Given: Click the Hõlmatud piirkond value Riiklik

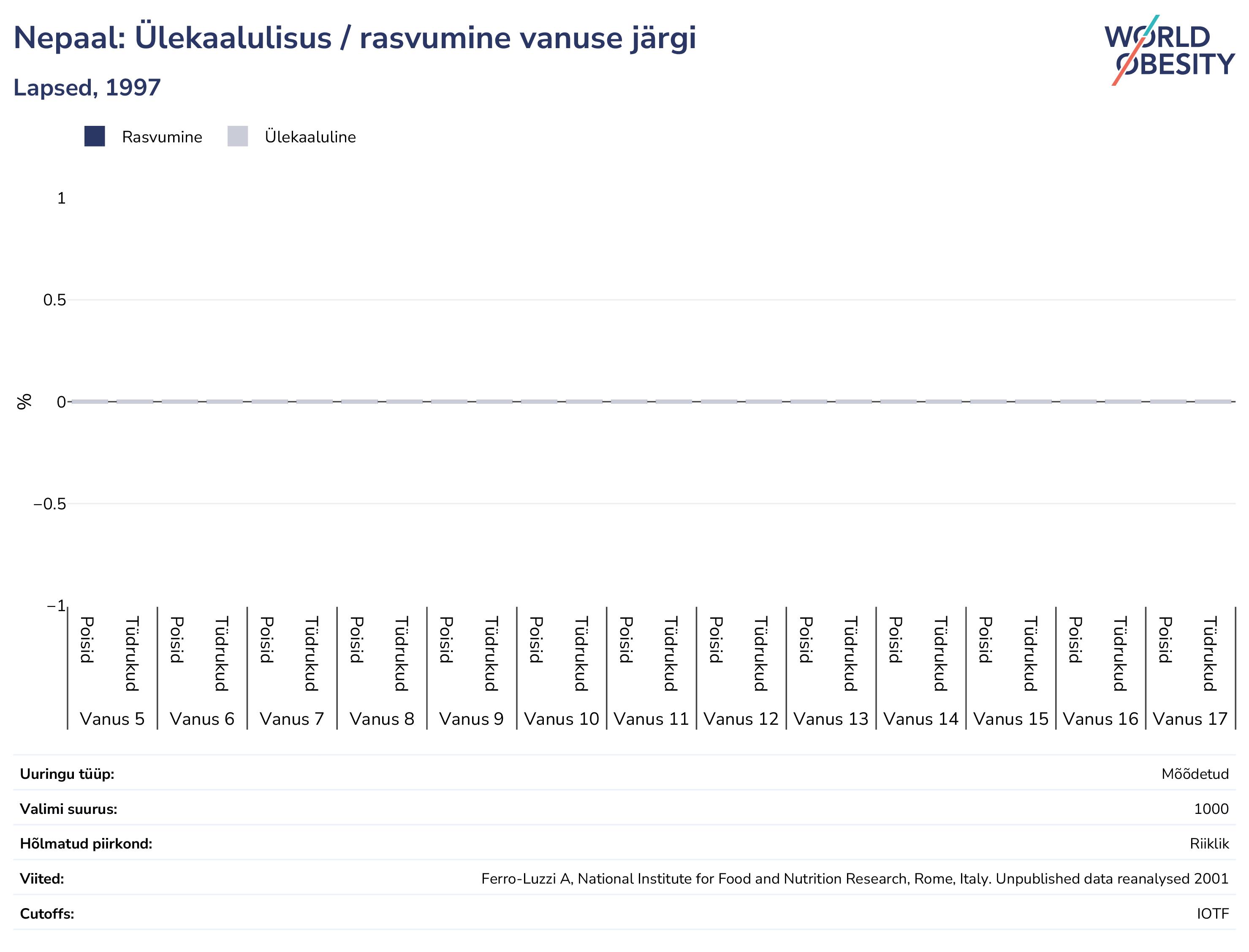Looking at the screenshot, I should click(1209, 844).
